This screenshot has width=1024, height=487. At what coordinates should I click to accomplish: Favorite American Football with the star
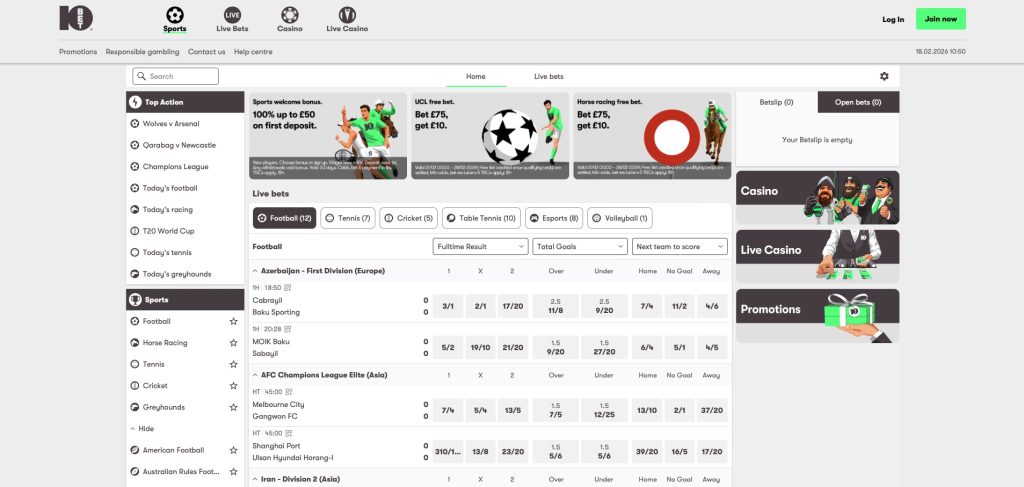233,450
